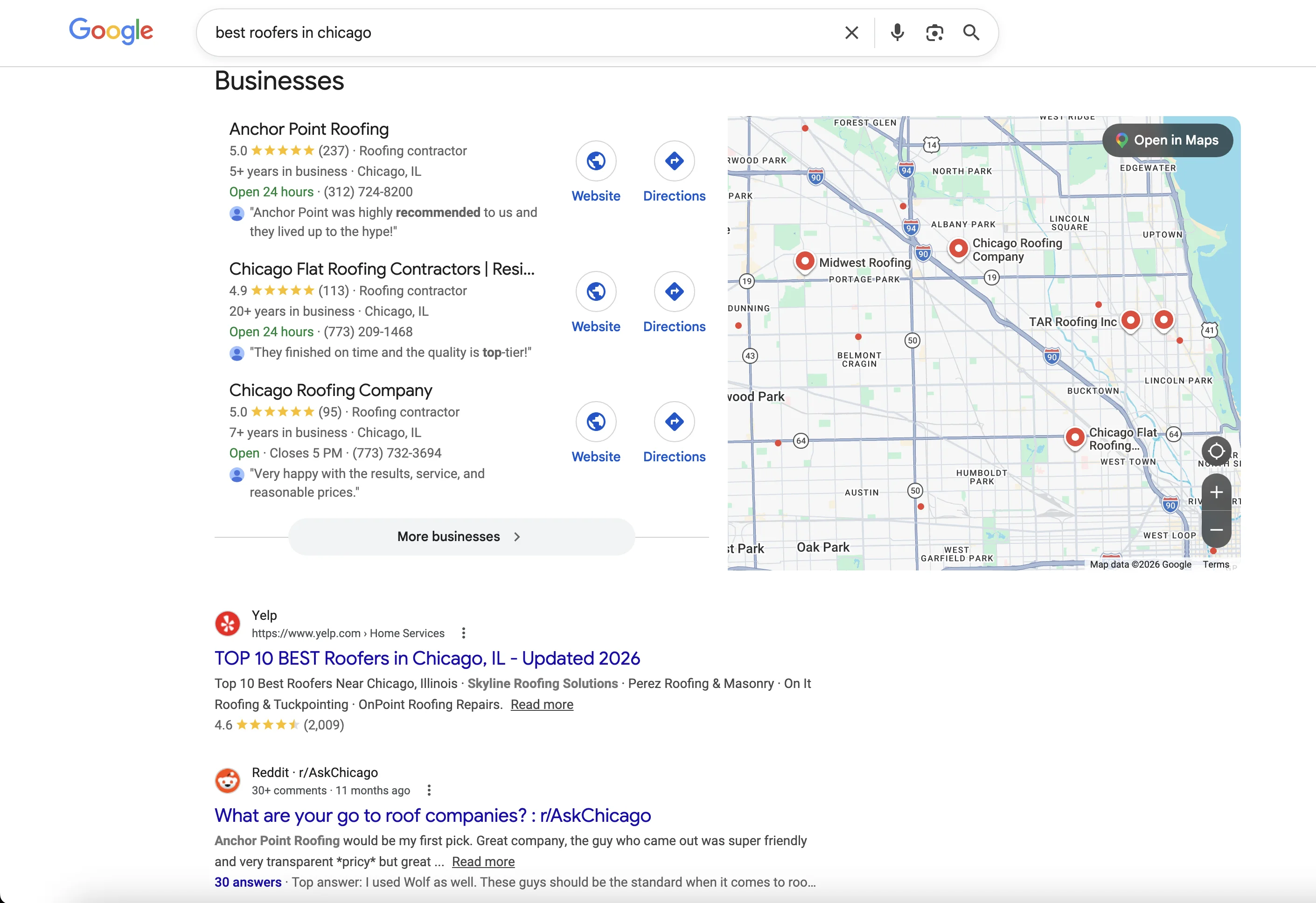
Task: Open Chicago Flat Roofing Contractors website icon
Action: click(596, 292)
